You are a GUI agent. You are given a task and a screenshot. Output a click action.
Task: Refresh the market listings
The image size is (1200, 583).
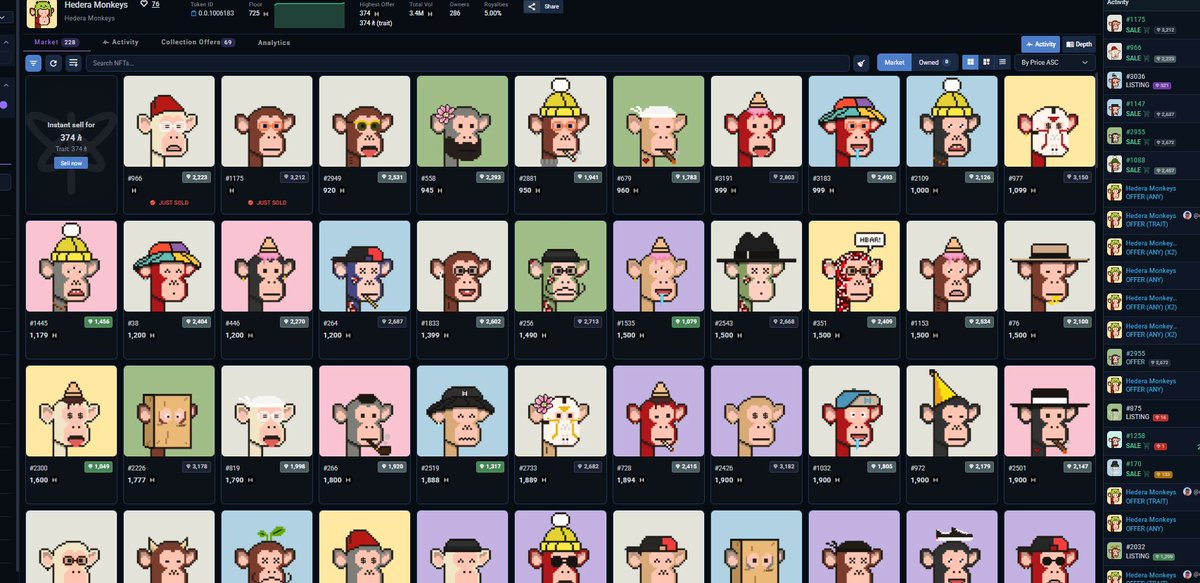[53, 63]
